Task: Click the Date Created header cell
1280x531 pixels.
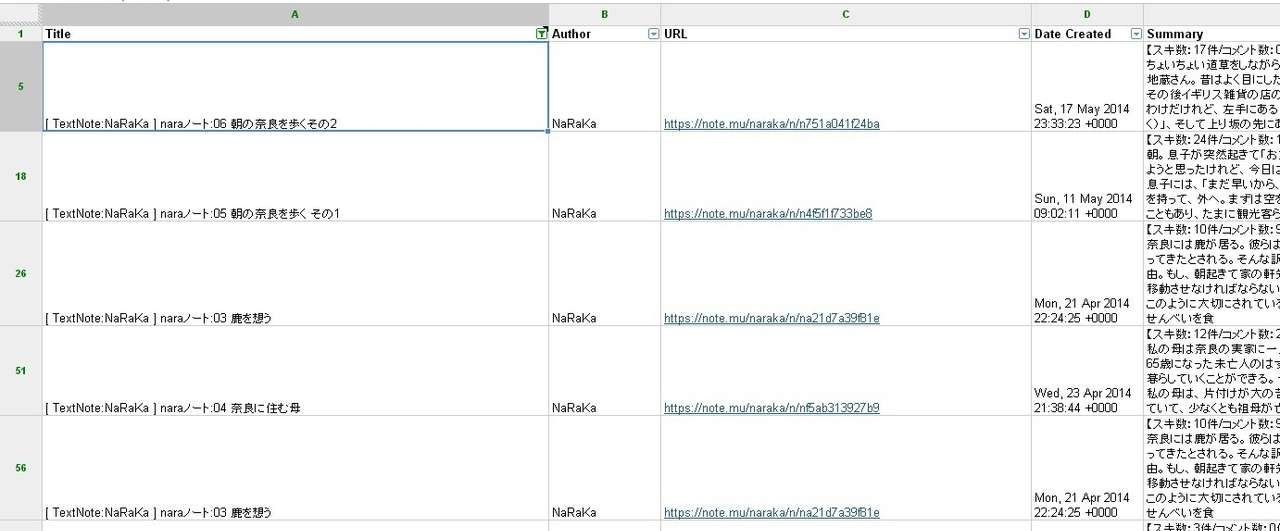Action: (1087, 34)
